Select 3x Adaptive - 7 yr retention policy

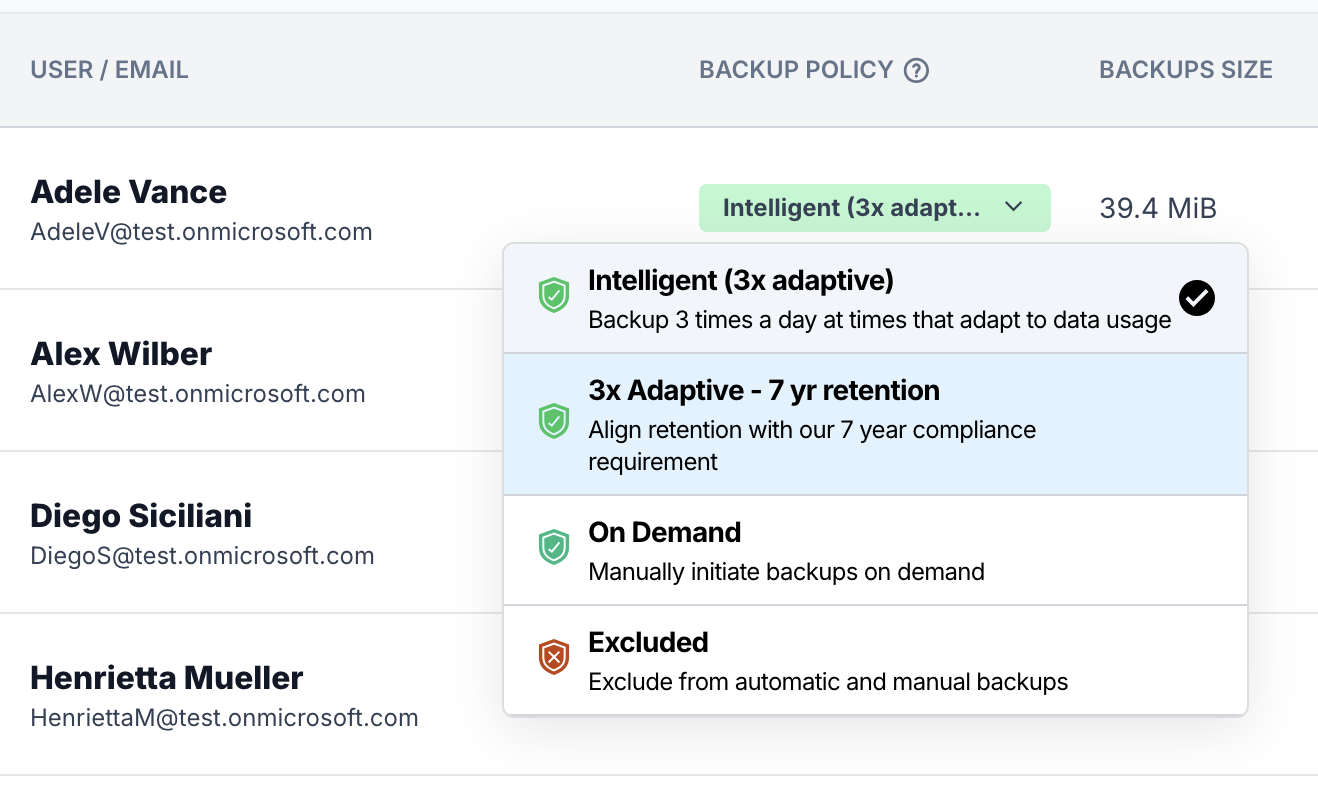tap(875, 424)
